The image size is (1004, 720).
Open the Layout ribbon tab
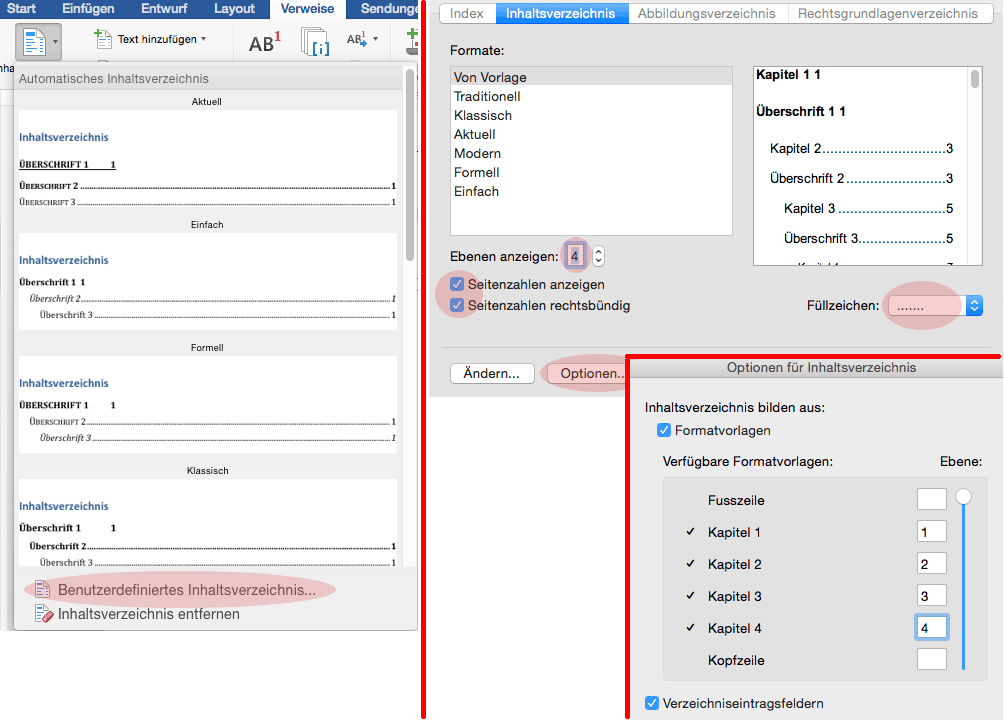tap(234, 9)
